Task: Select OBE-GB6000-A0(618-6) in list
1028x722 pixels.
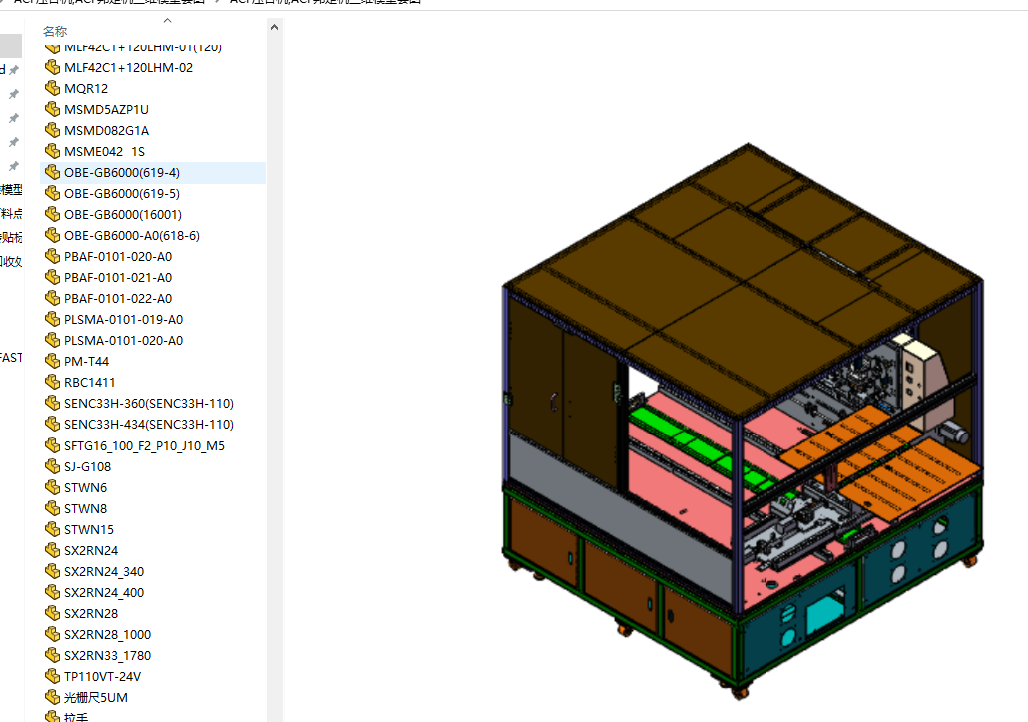Action: [x=132, y=235]
